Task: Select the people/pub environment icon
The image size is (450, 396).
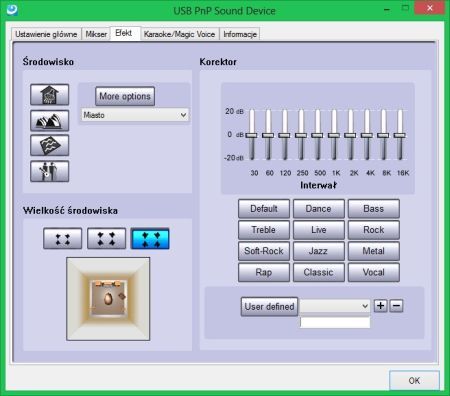Action: coord(50,171)
